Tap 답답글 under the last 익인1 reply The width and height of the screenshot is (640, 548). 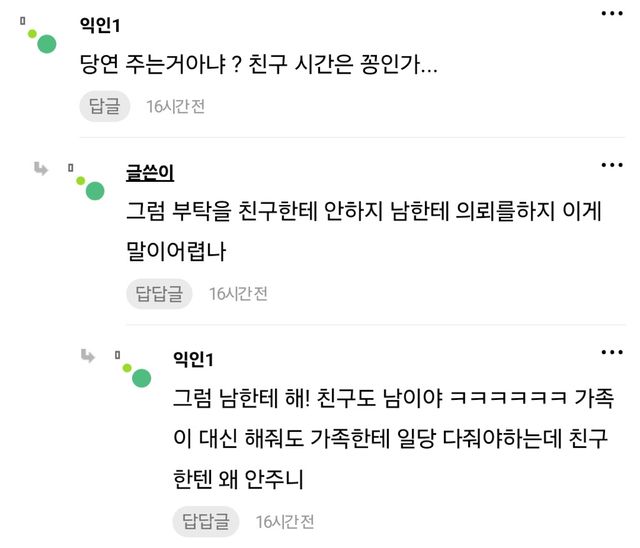click(x=206, y=521)
